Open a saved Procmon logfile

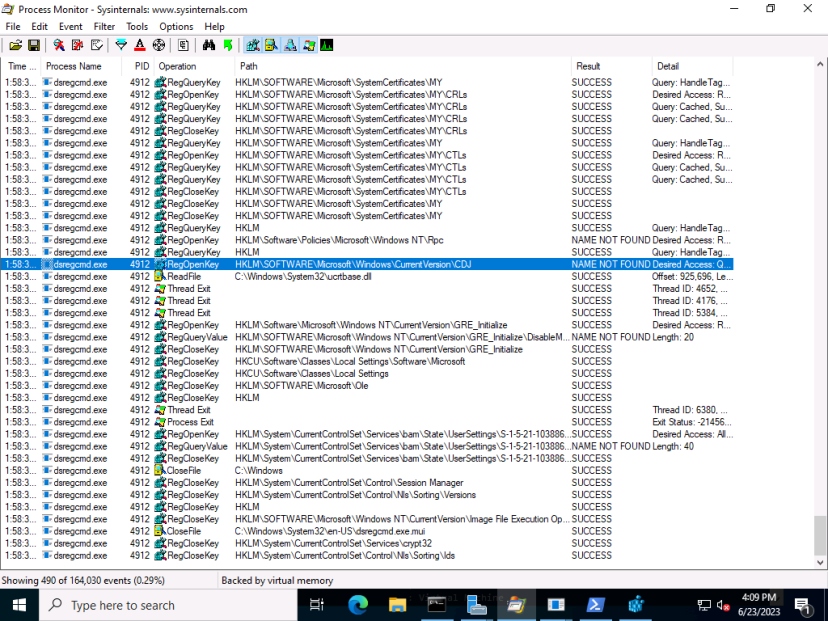[14, 45]
